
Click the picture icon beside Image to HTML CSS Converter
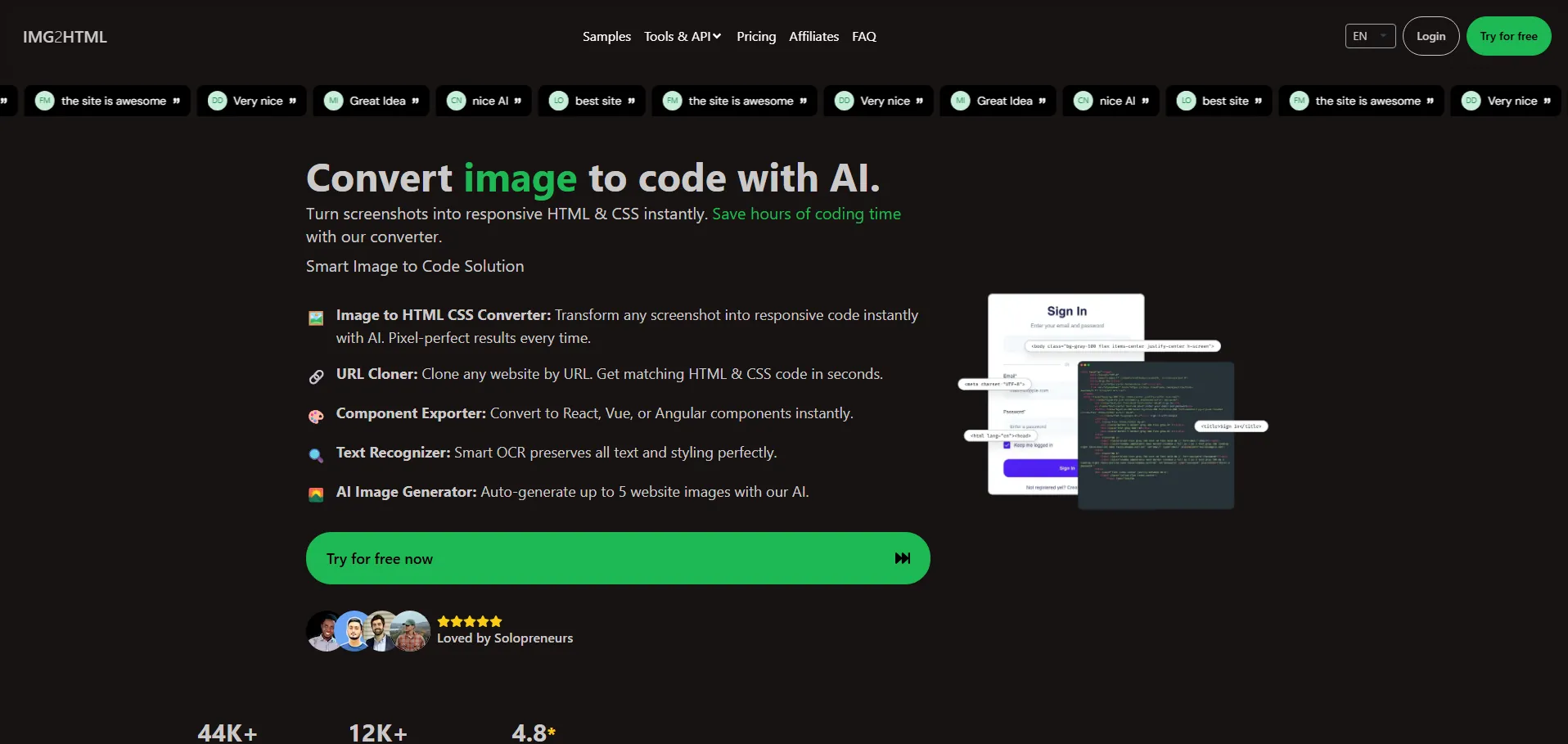[x=316, y=318]
